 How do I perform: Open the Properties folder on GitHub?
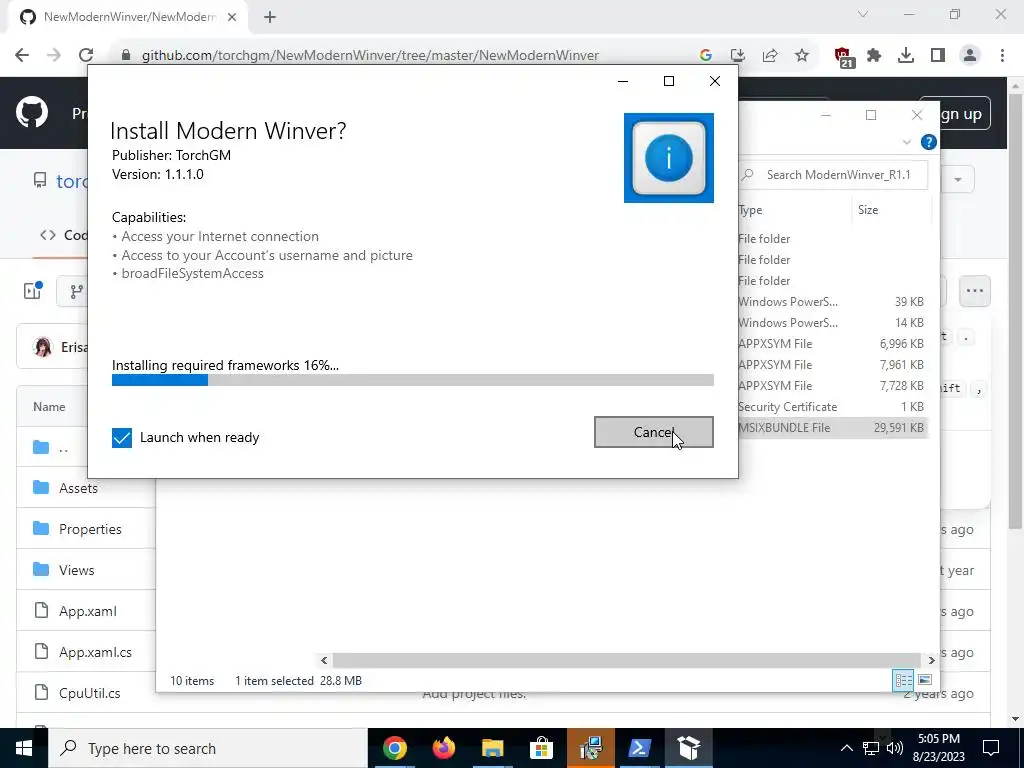[90, 529]
